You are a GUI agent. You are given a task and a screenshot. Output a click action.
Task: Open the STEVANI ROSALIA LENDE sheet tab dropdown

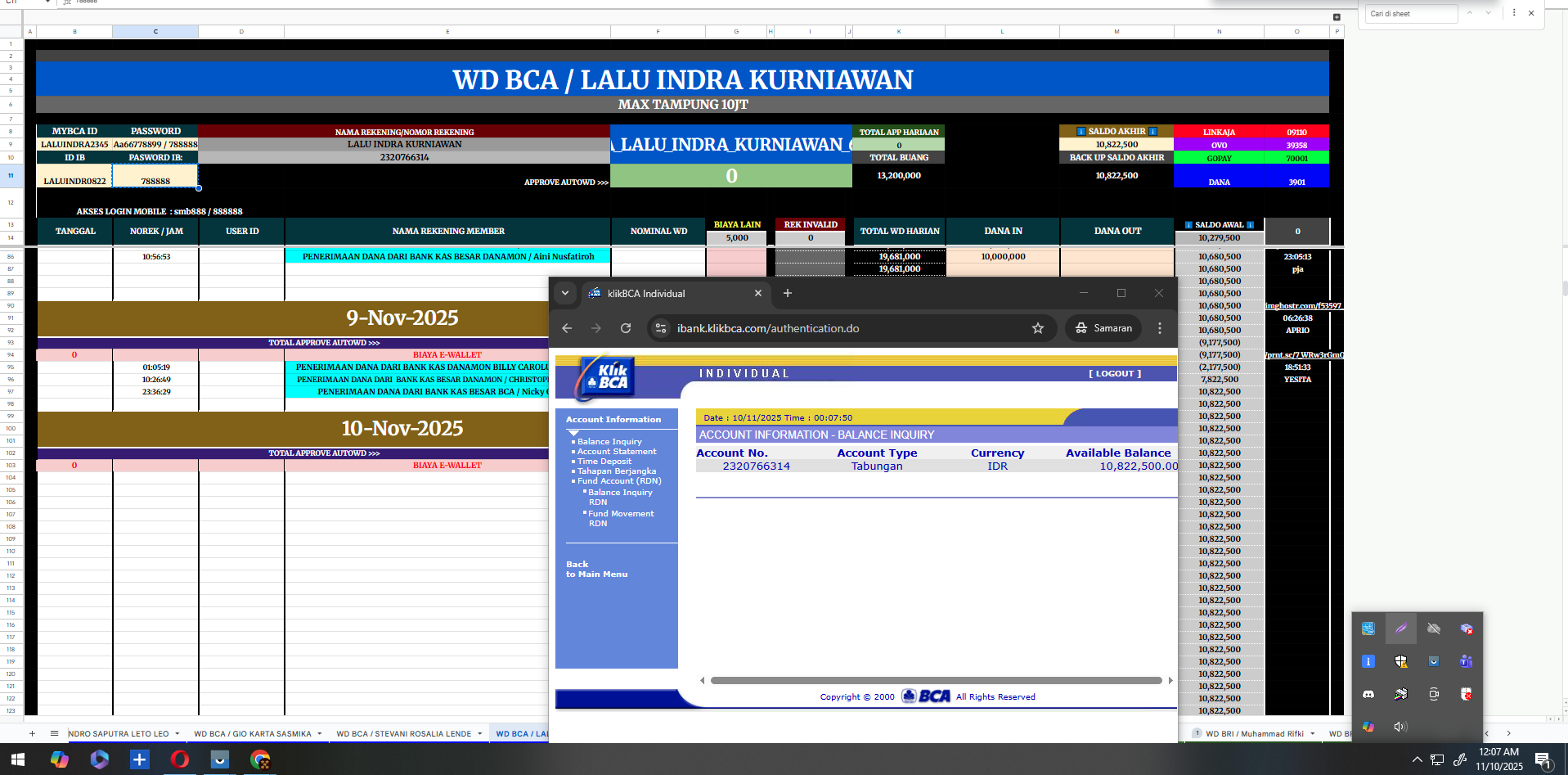480,734
